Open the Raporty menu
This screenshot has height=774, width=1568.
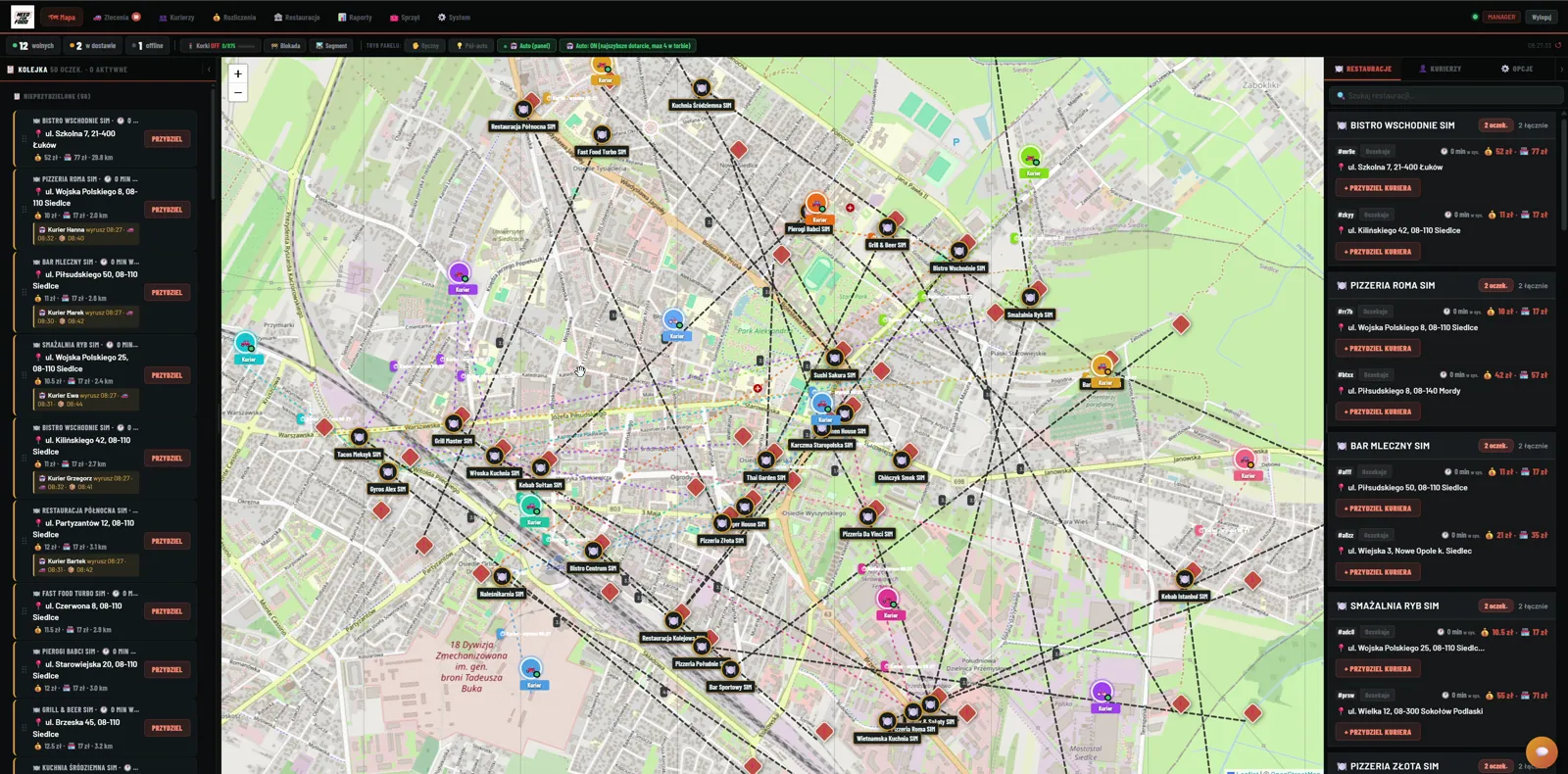click(x=355, y=18)
